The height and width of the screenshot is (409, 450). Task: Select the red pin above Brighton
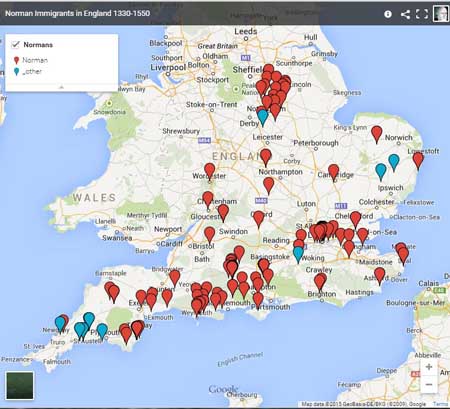(320, 283)
